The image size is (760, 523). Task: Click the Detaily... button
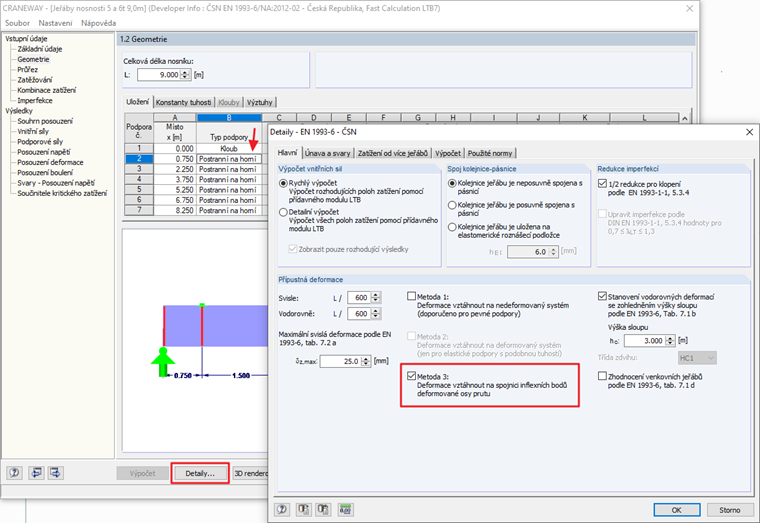tap(200, 474)
